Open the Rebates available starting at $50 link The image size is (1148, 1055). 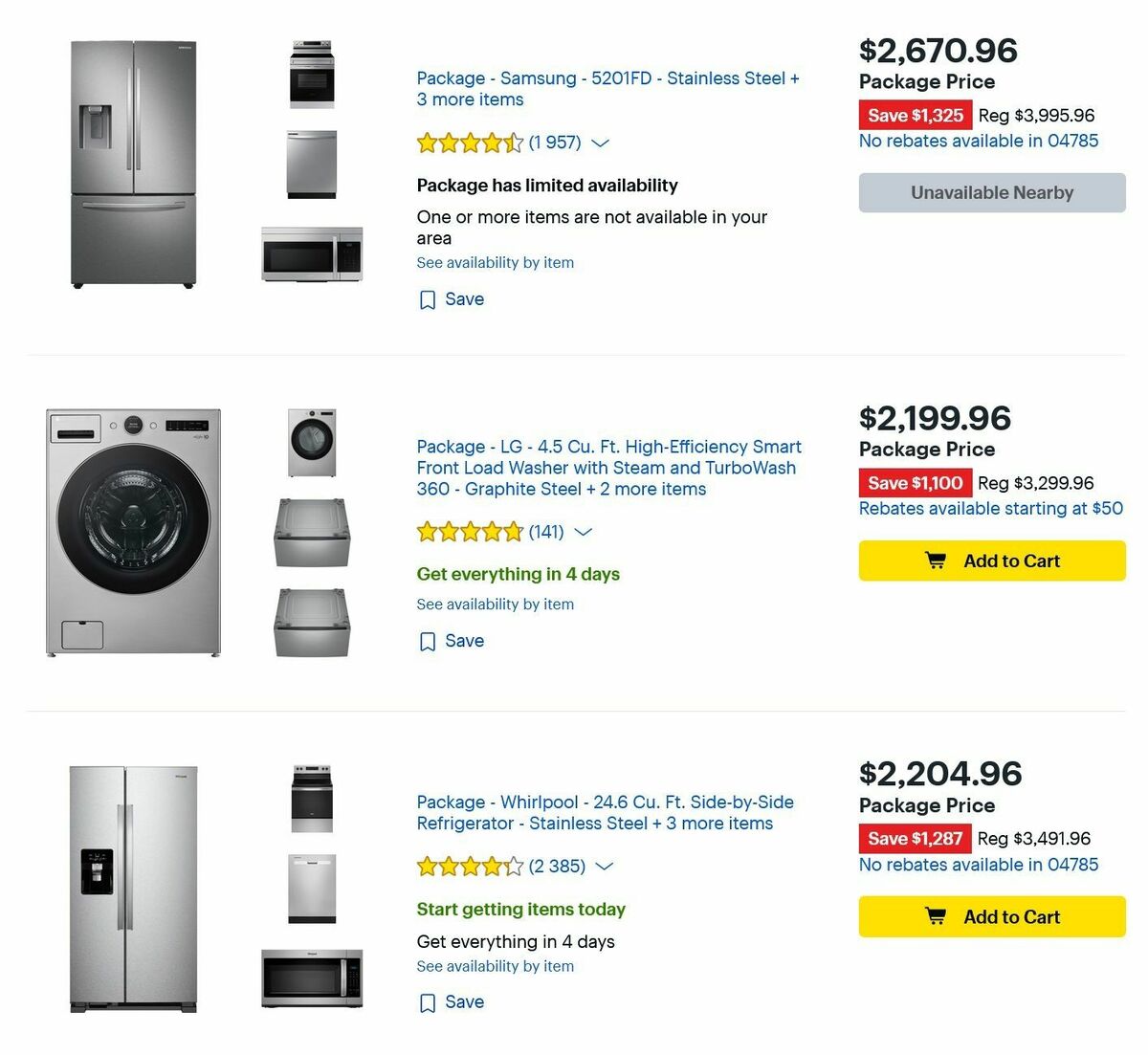[990, 509]
